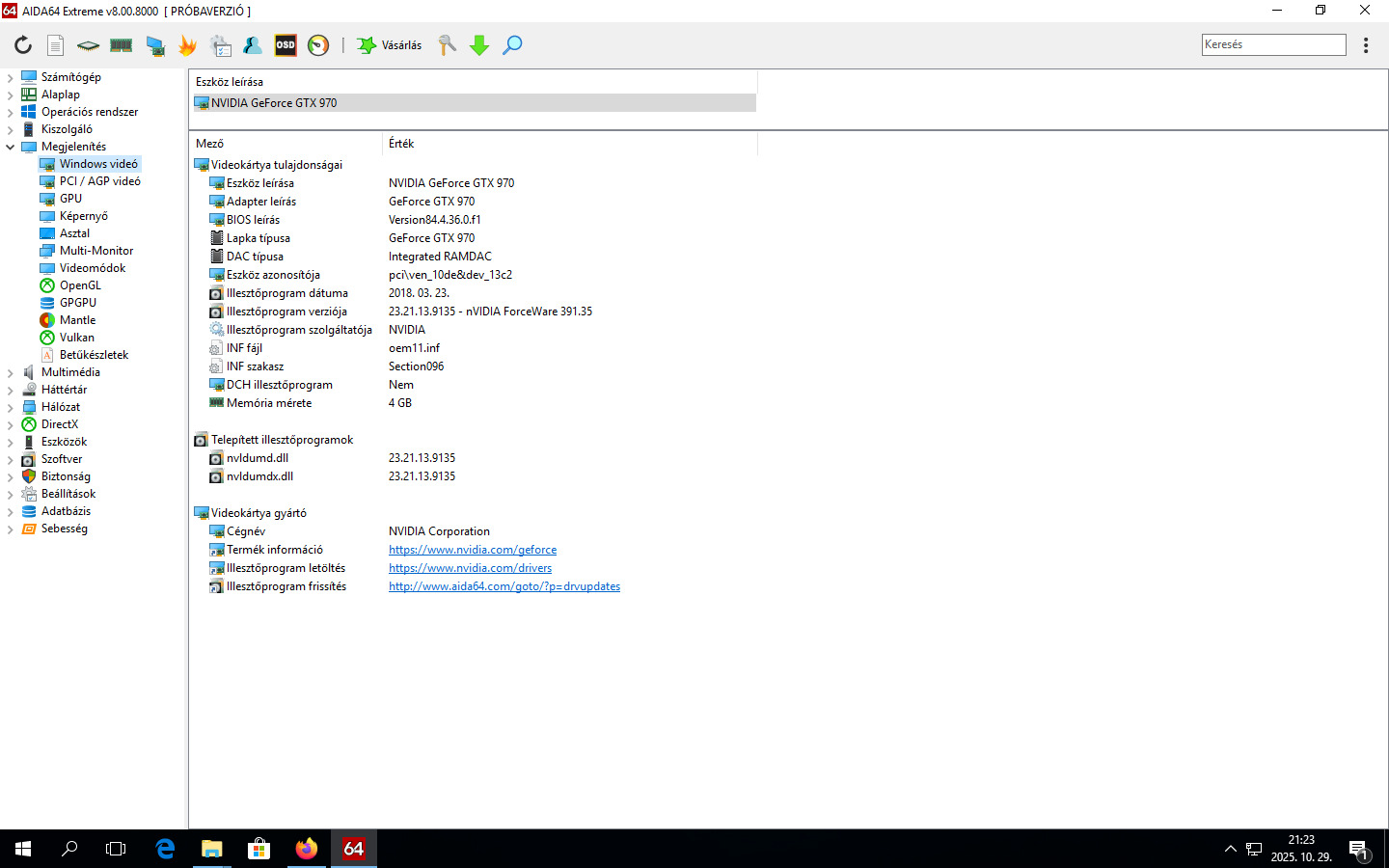The height and width of the screenshot is (868, 1389).
Task: Click the magnifier search toolbar icon
Action: click(512, 45)
